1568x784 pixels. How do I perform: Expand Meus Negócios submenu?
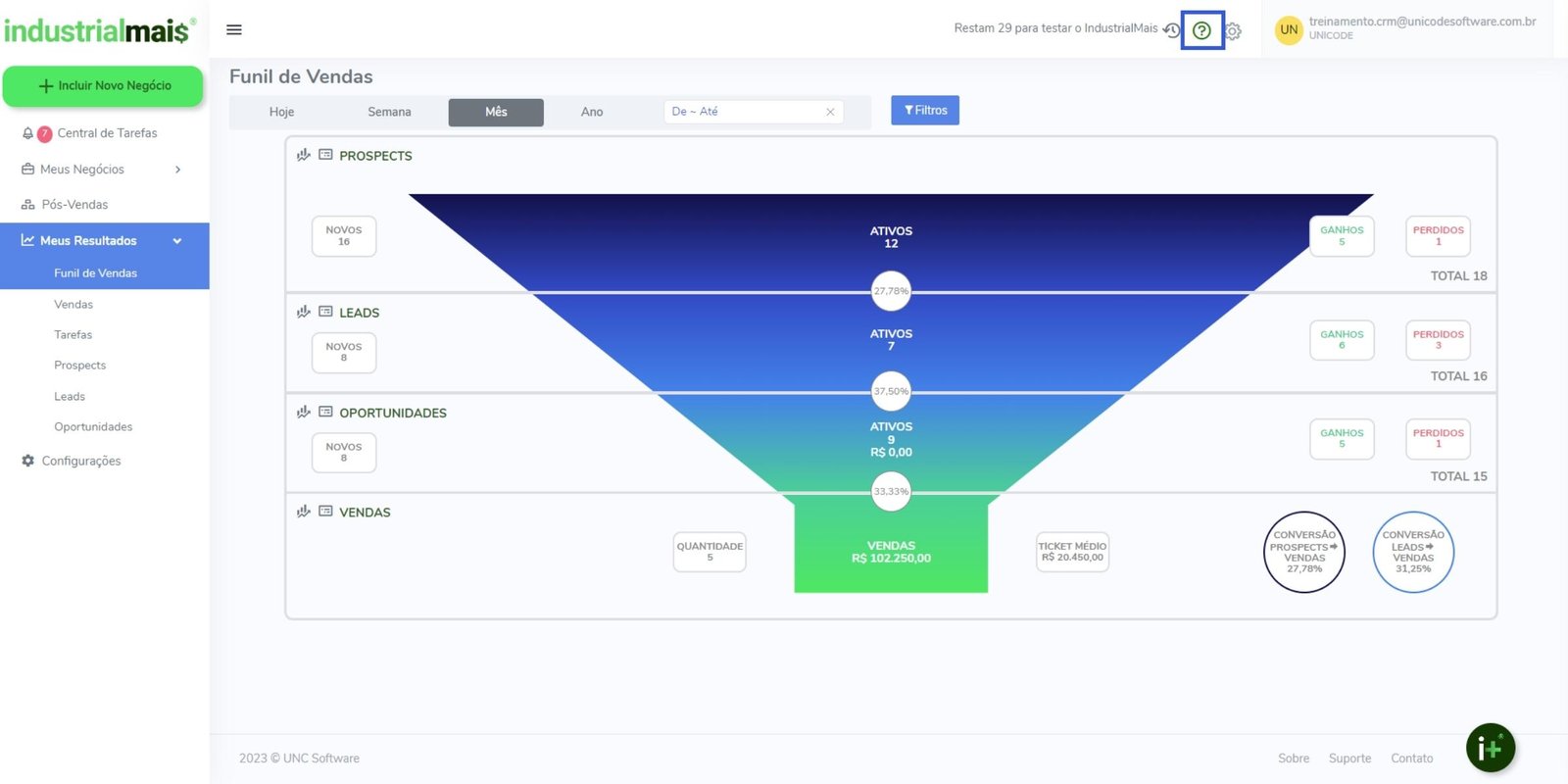(x=177, y=170)
